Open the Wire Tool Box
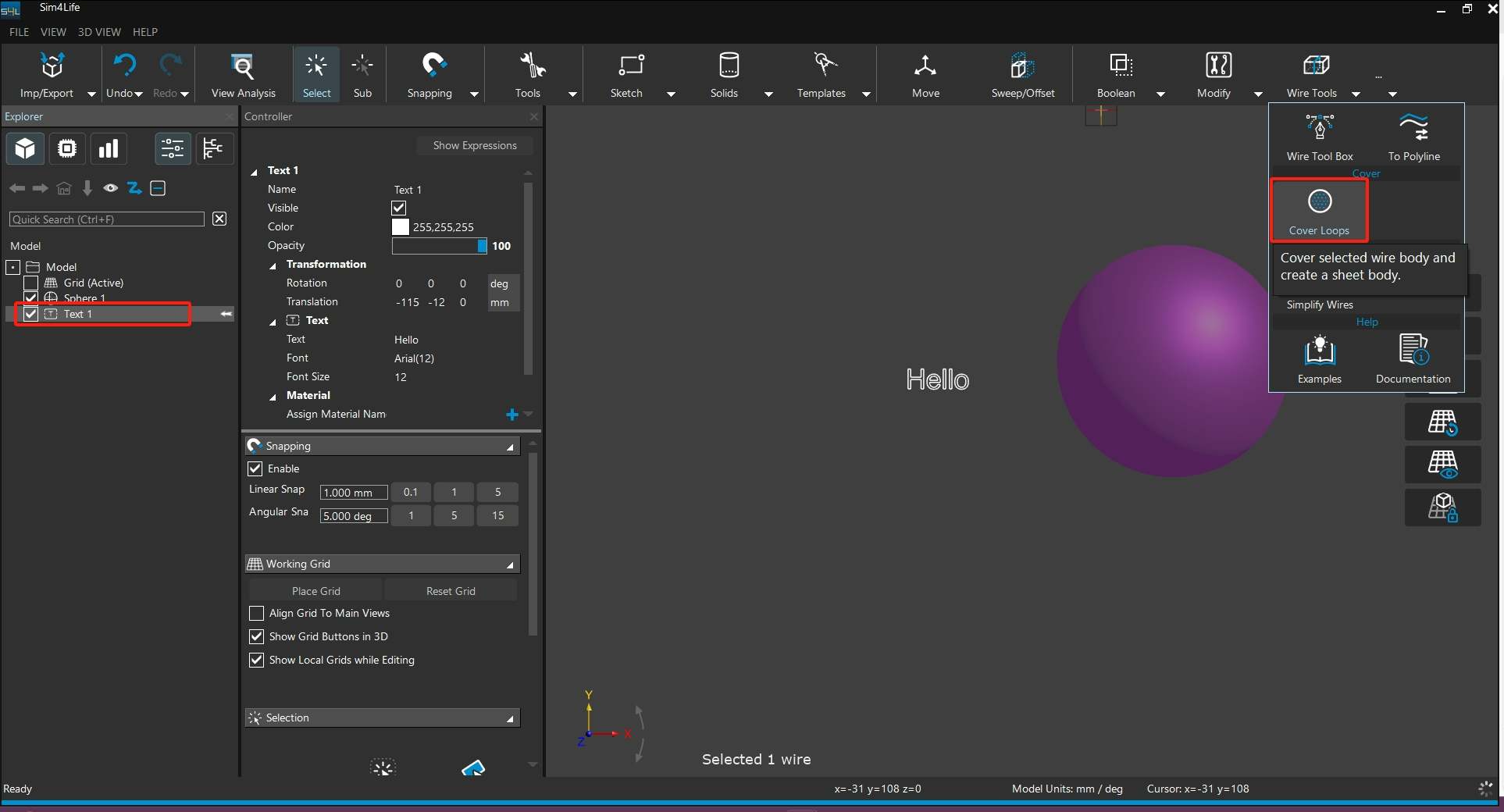The width and height of the screenshot is (1504, 812). pos(1319,128)
